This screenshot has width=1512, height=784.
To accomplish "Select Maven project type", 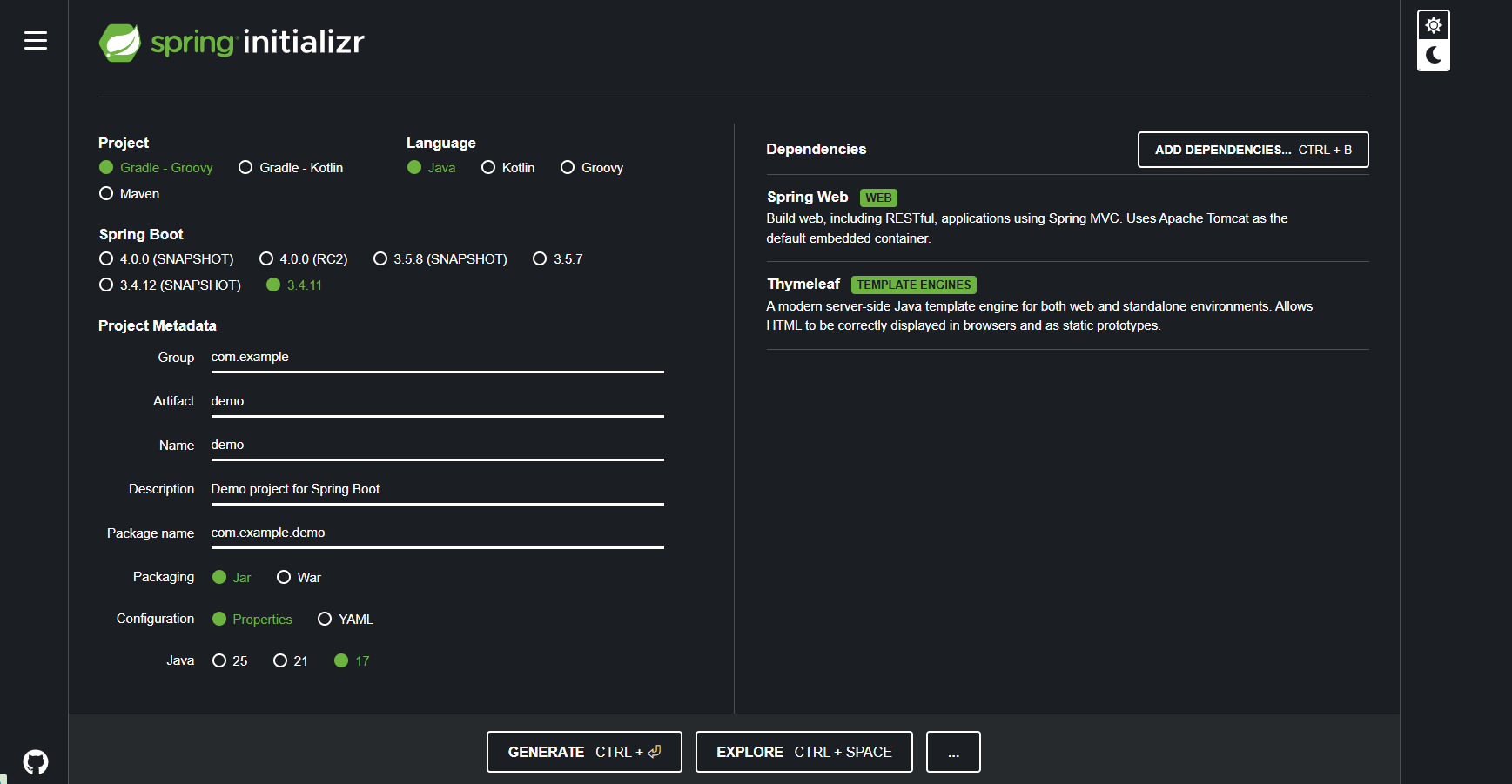I will (130, 194).
